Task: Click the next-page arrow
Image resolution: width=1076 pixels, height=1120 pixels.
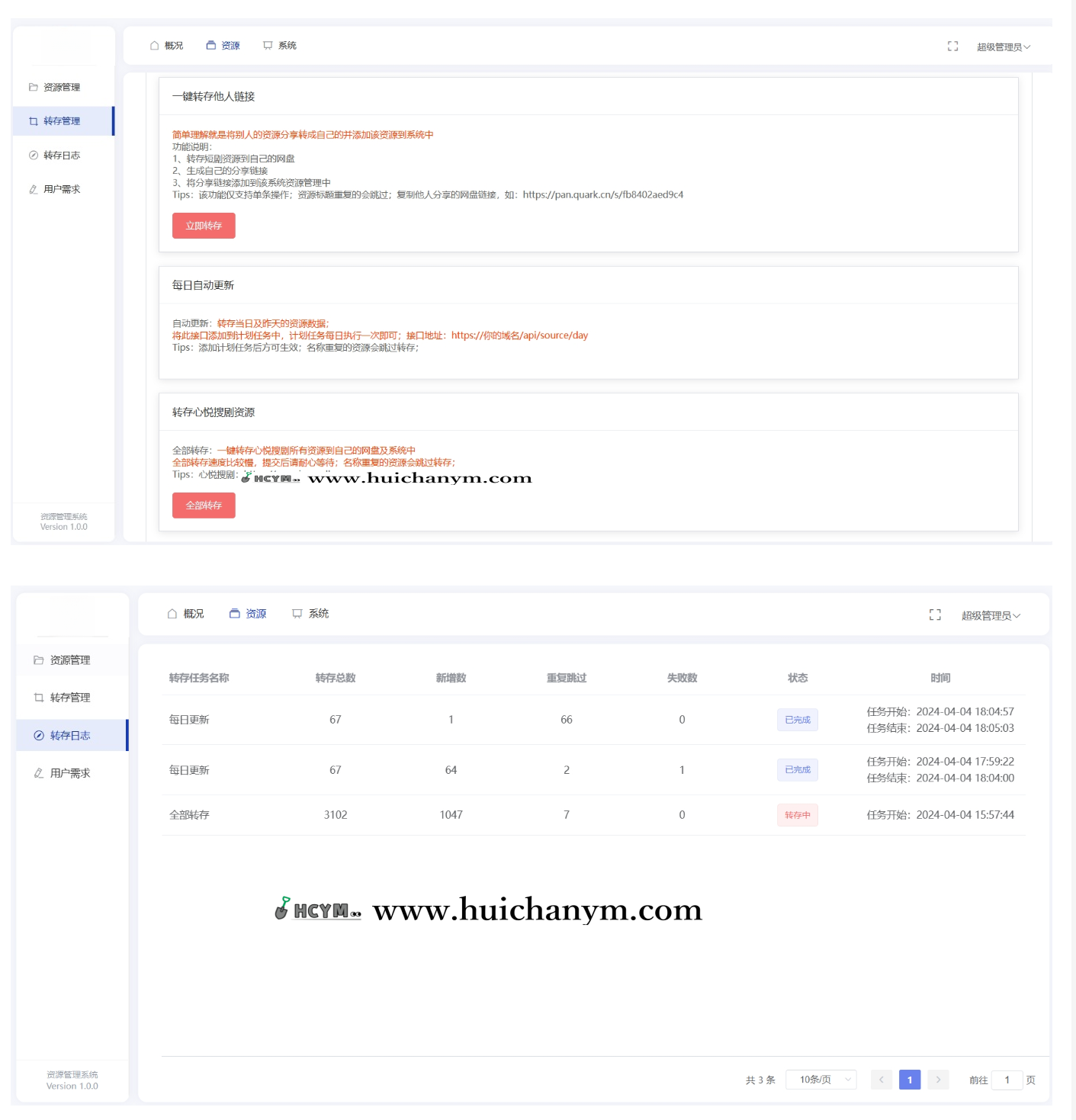Action: 938,1080
